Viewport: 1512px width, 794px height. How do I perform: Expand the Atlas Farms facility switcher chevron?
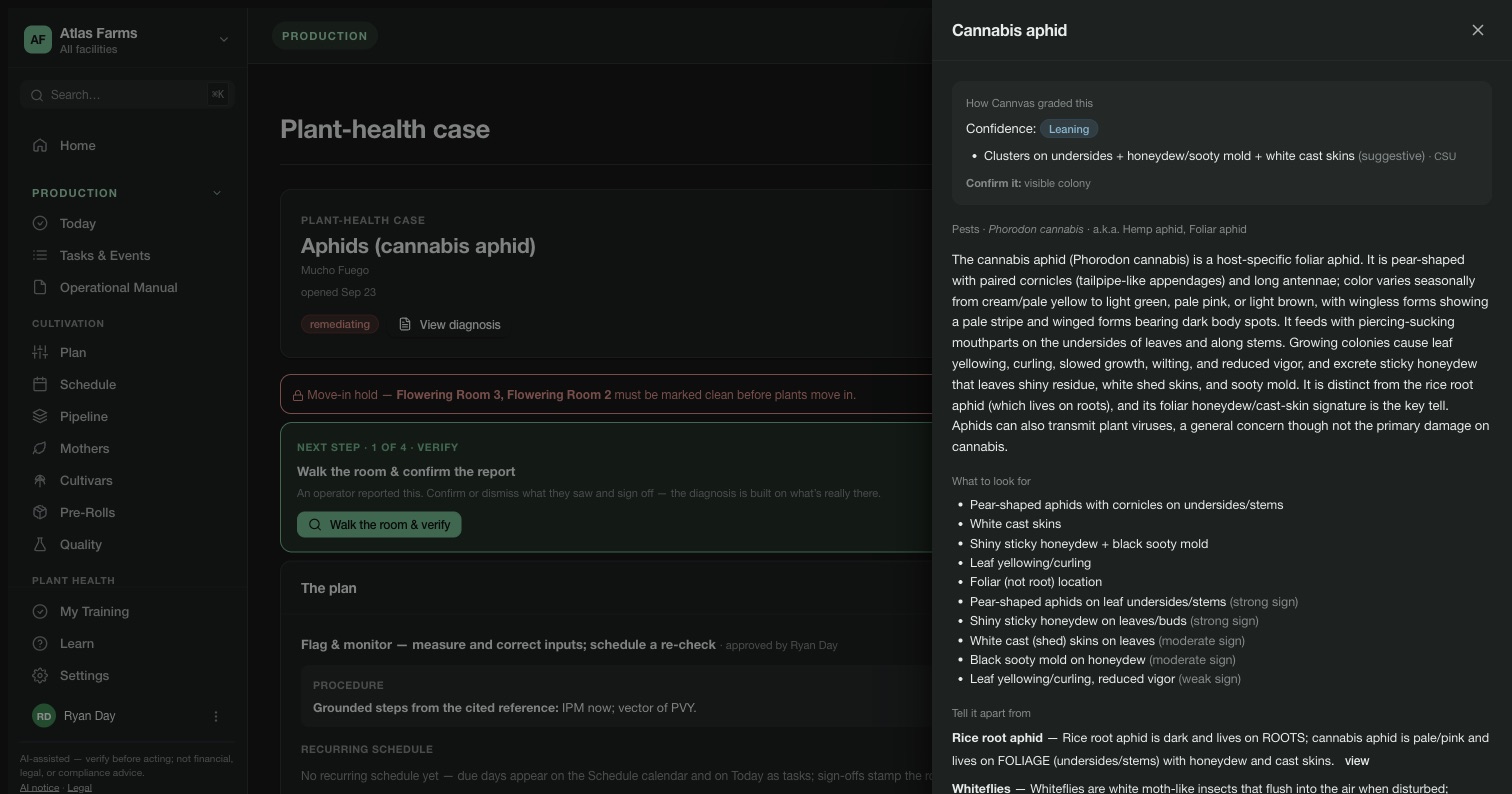click(x=224, y=40)
